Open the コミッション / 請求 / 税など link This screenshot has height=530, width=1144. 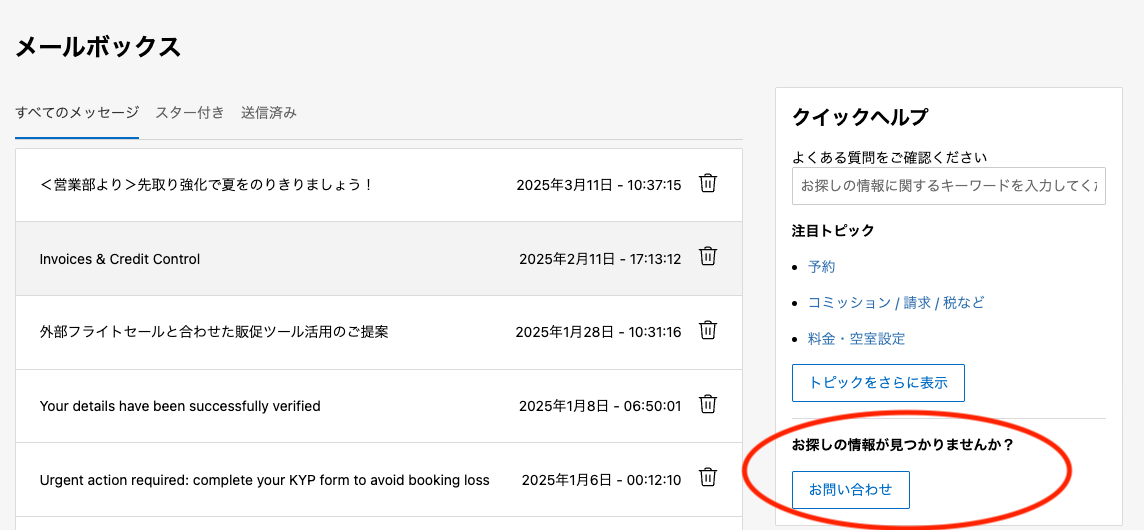pos(896,303)
